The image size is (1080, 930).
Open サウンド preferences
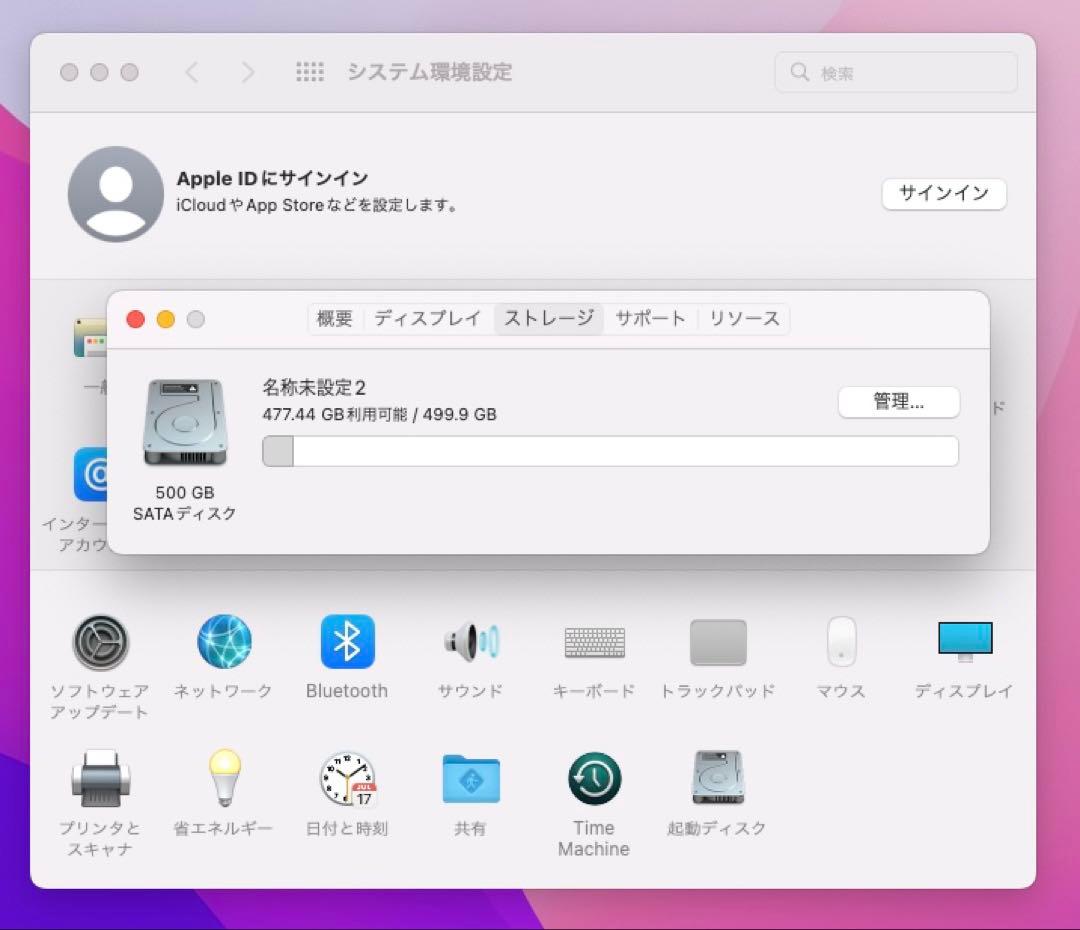tap(470, 642)
